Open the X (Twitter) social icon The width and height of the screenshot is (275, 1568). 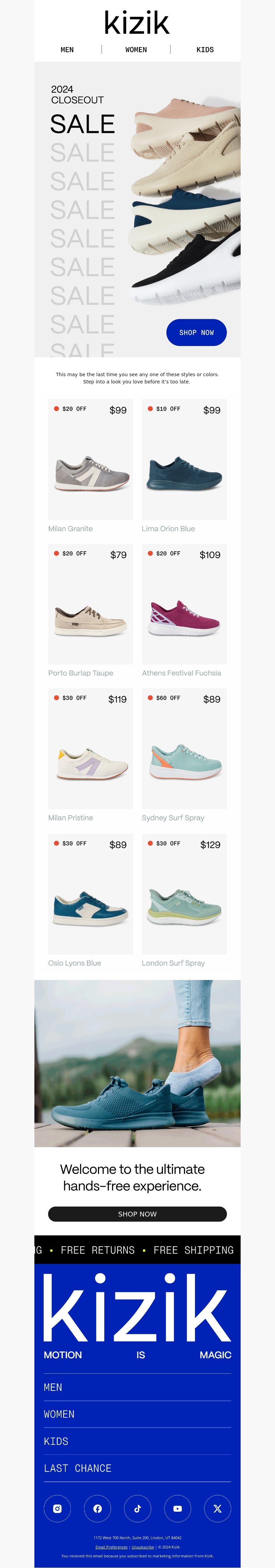218,1508
